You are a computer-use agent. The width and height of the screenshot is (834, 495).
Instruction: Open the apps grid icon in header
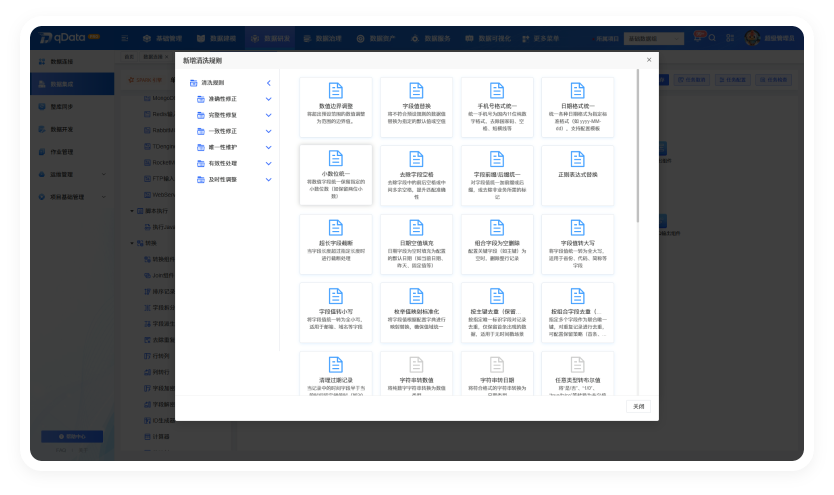pos(730,38)
